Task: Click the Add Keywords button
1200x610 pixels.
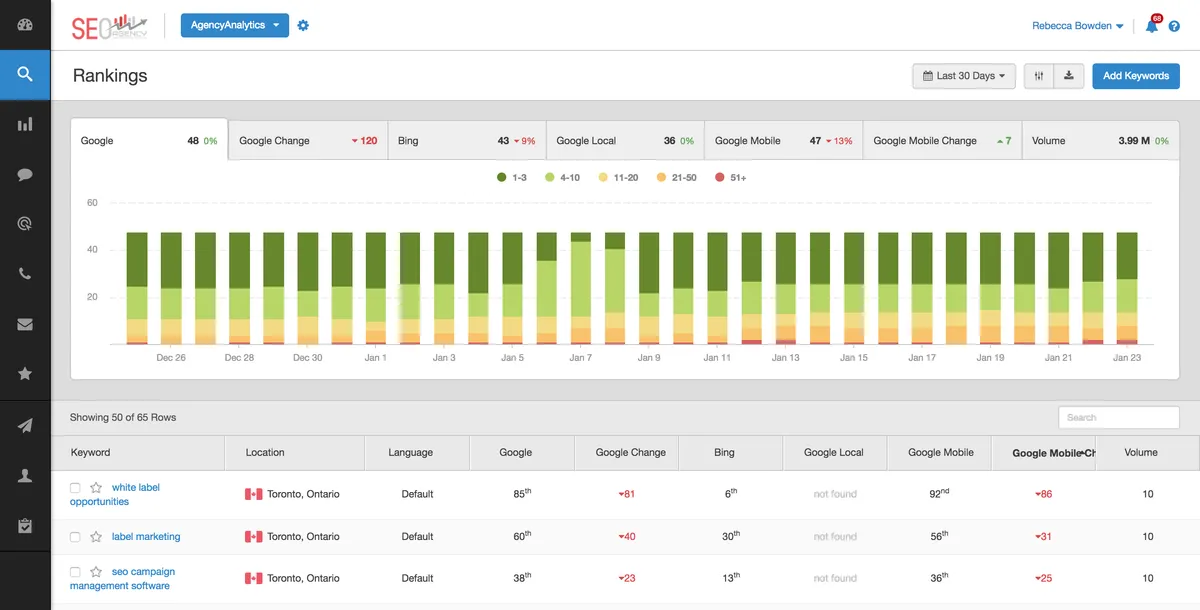Action: [1135, 76]
